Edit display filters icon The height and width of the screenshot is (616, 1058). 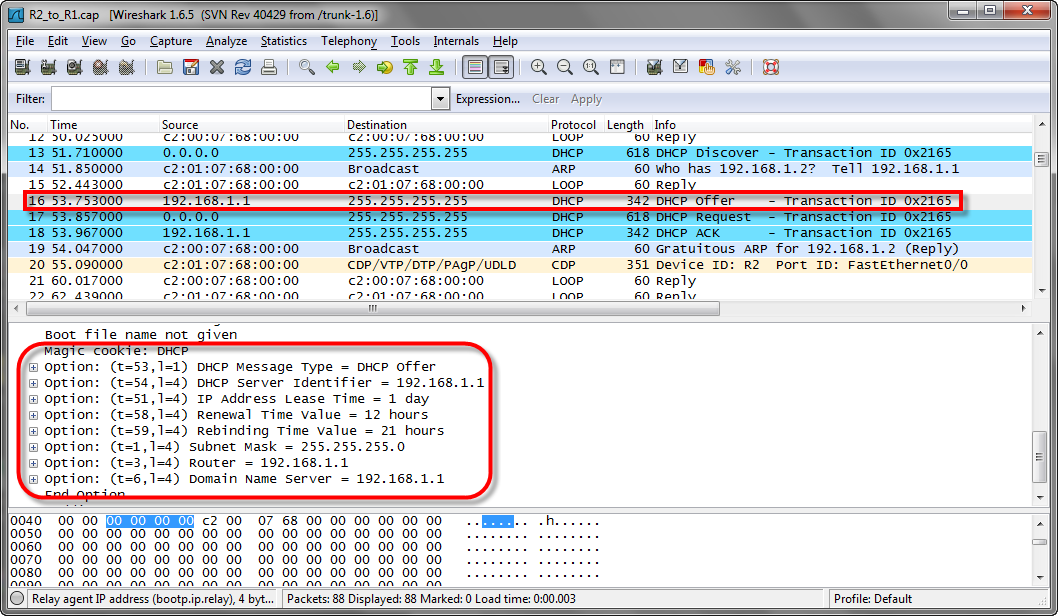click(x=680, y=67)
